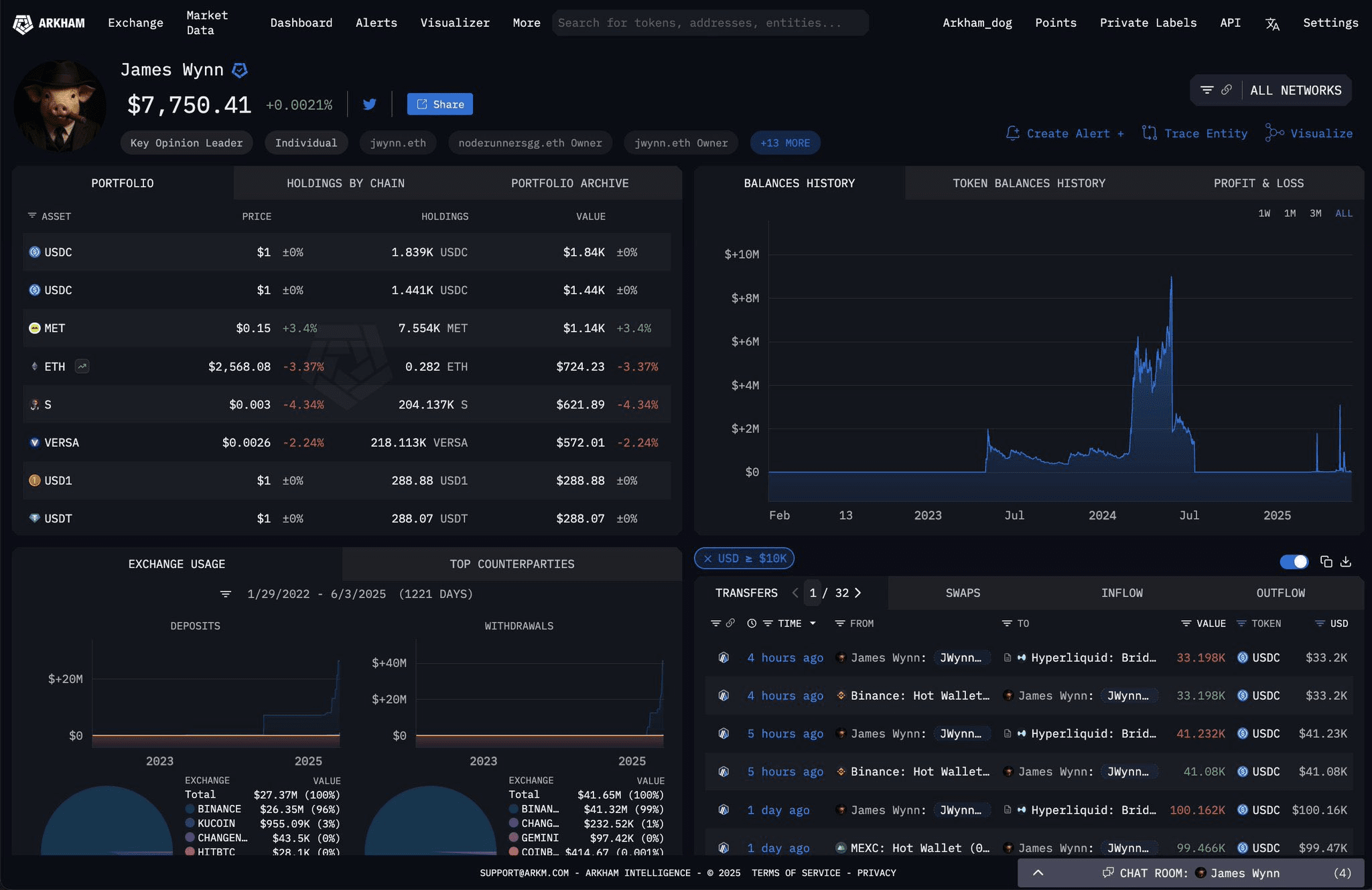This screenshot has width=1372, height=890.
Task: Click the ASSET column filter icon
Action: (x=31, y=216)
